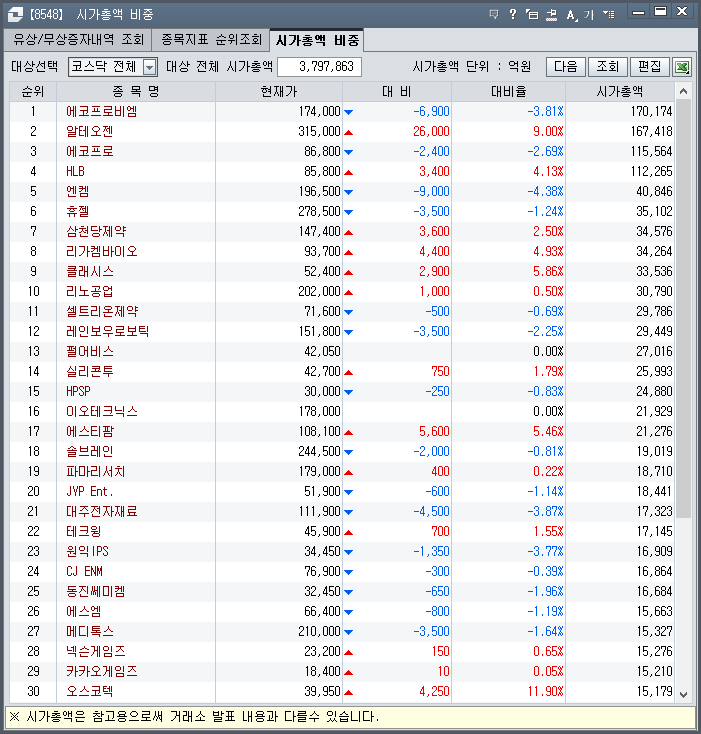Sort by the 대비율 column header

(x=509, y=91)
